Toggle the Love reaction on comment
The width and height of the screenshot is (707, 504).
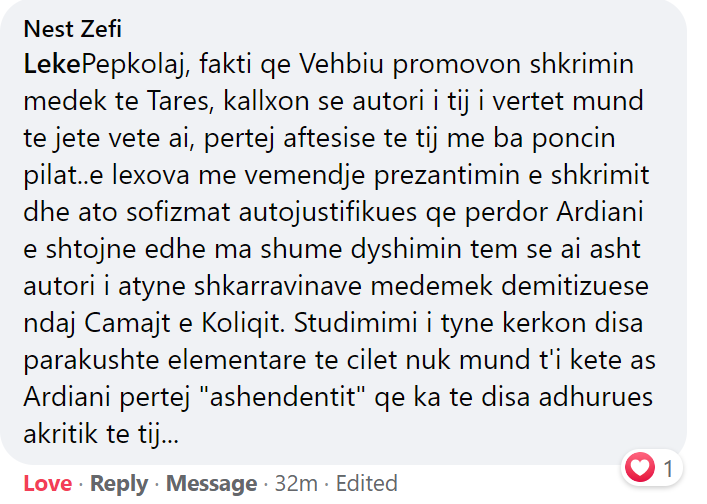[x=47, y=483]
